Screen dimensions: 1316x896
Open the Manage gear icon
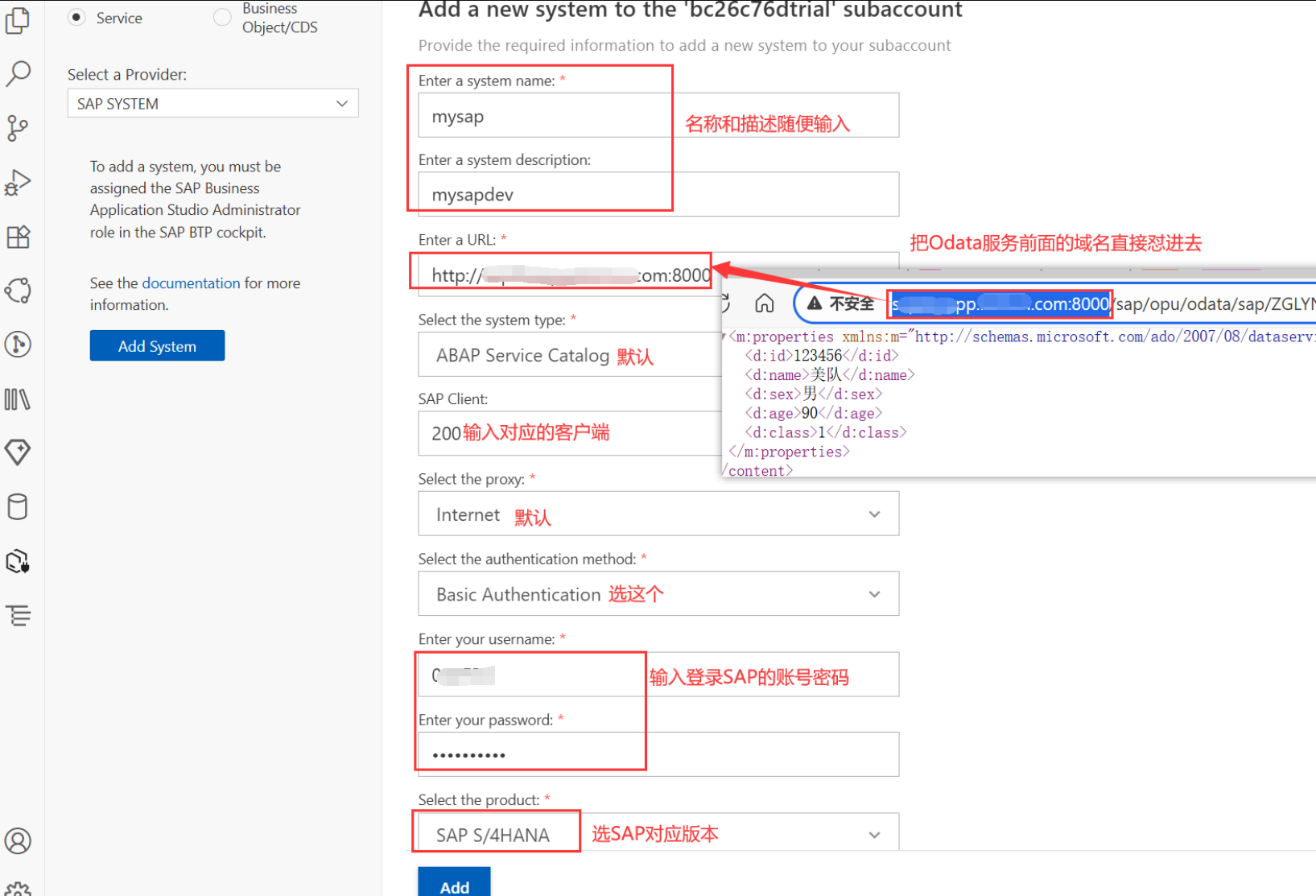click(18, 889)
